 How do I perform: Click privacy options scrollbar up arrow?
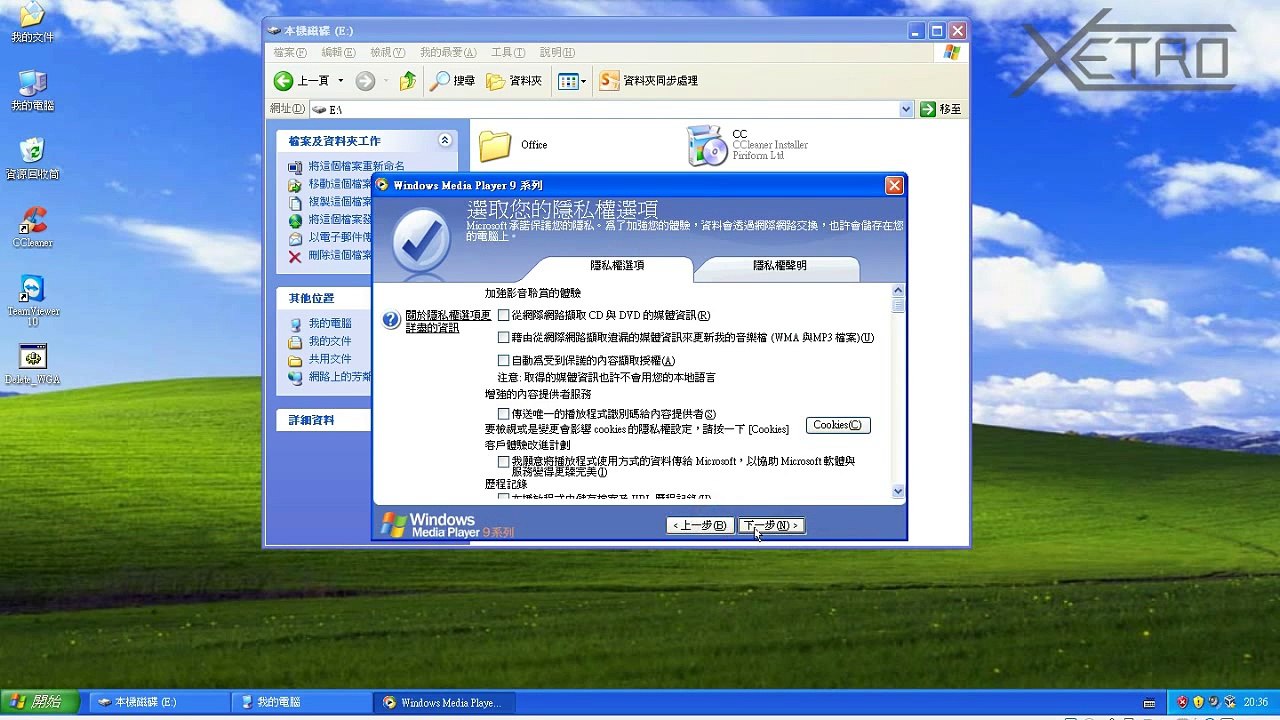(x=897, y=291)
